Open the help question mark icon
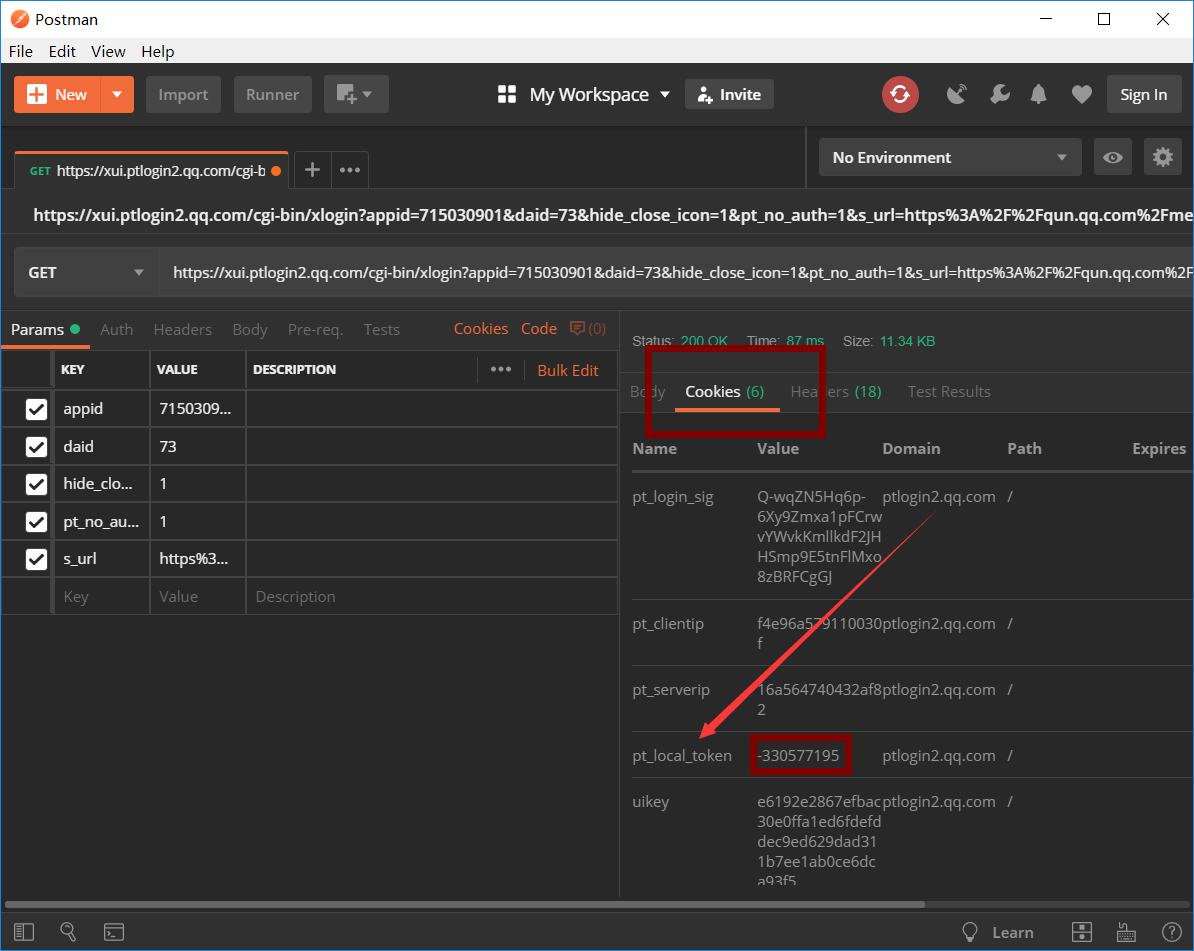 point(1171,932)
